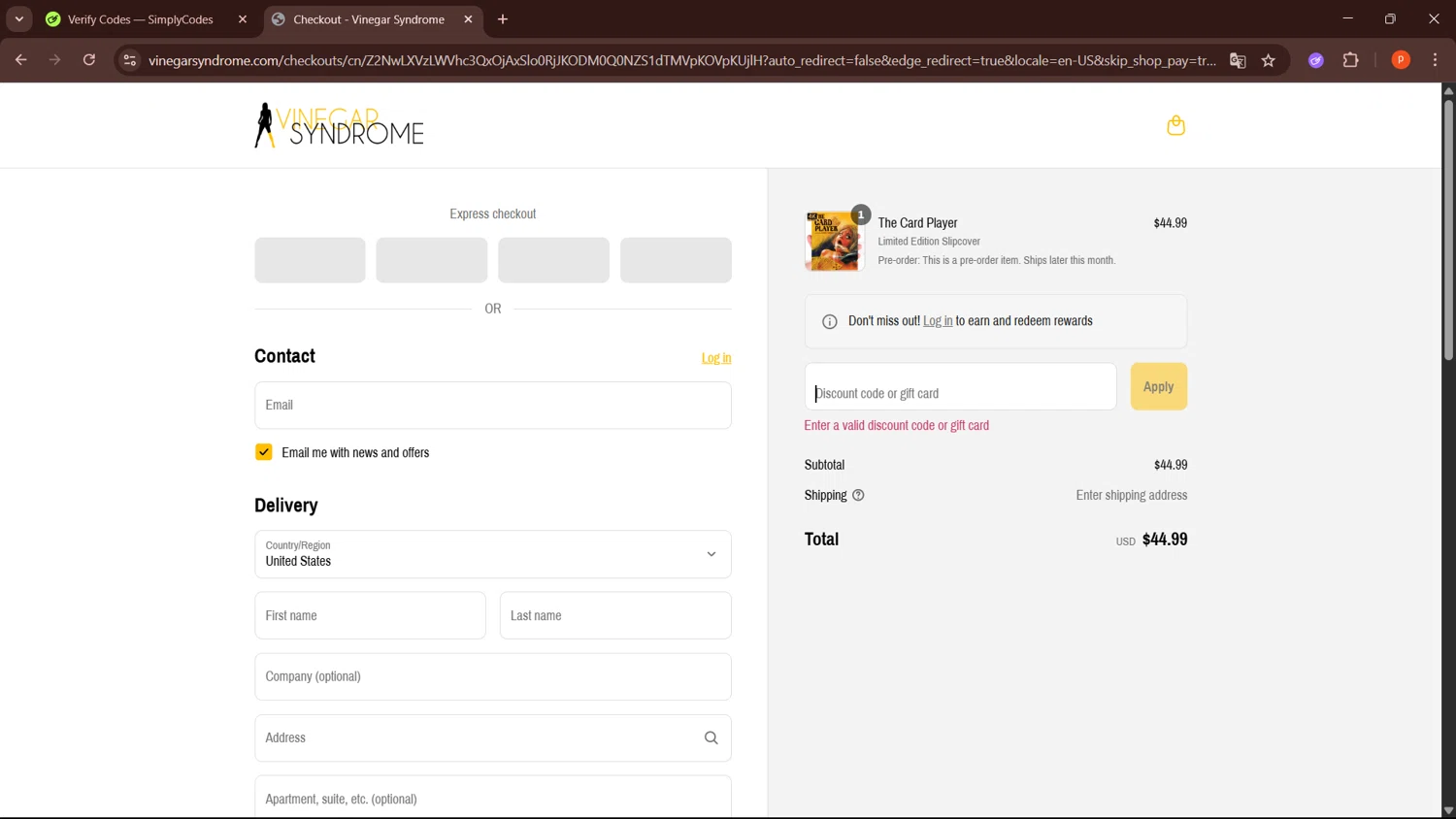Click 'Enter a valid discount code' error text
1456x819 pixels.
896,425
